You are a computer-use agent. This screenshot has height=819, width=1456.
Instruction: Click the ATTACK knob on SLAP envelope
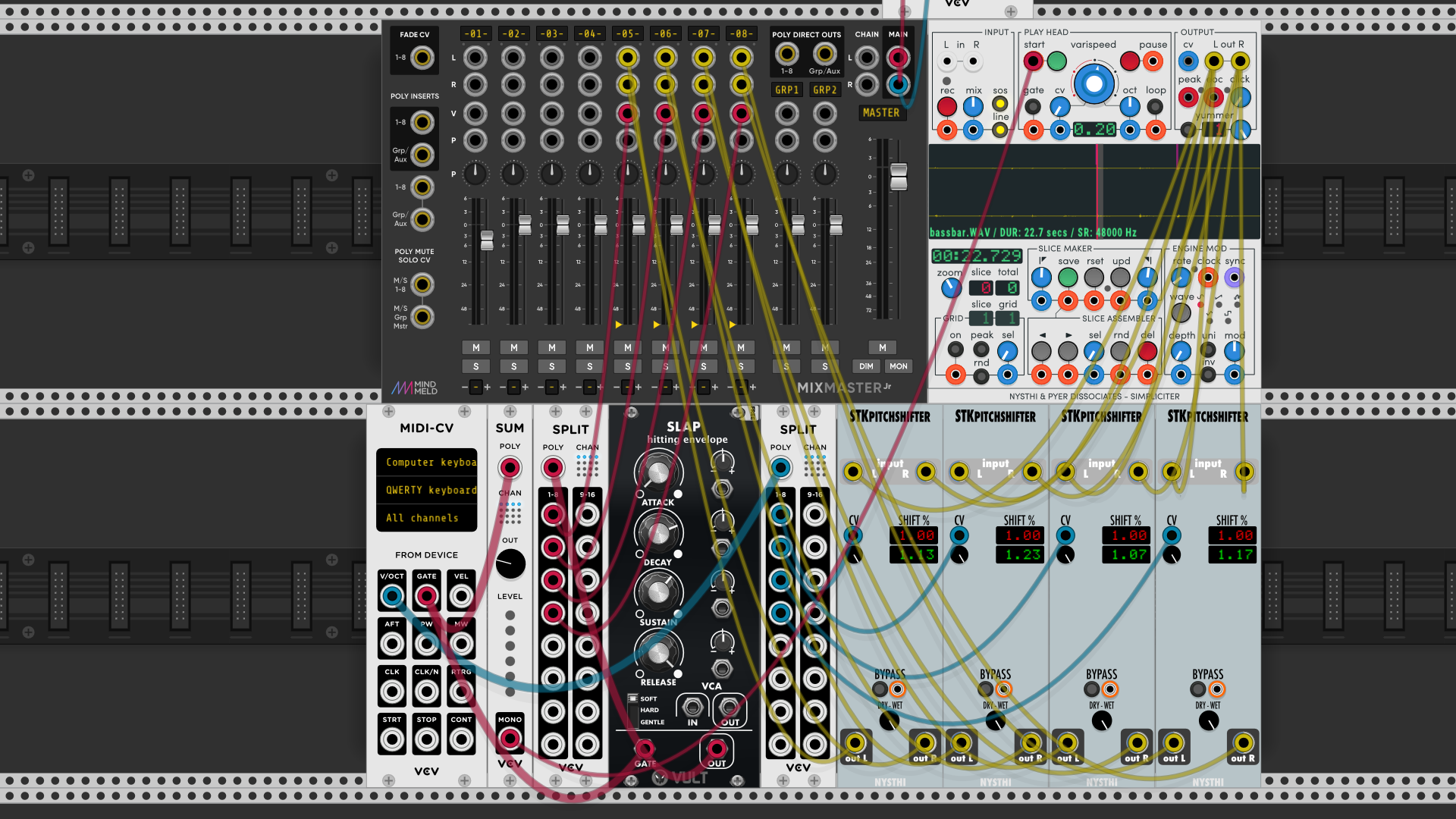658,472
